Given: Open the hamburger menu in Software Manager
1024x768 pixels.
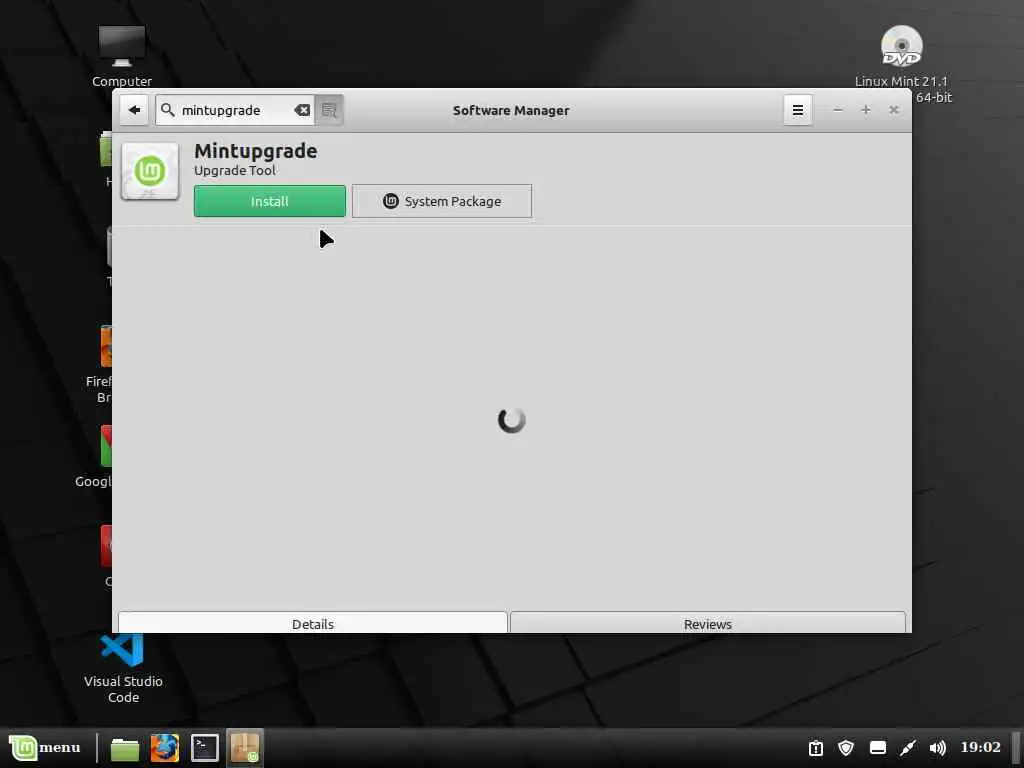Looking at the screenshot, I should point(797,110).
